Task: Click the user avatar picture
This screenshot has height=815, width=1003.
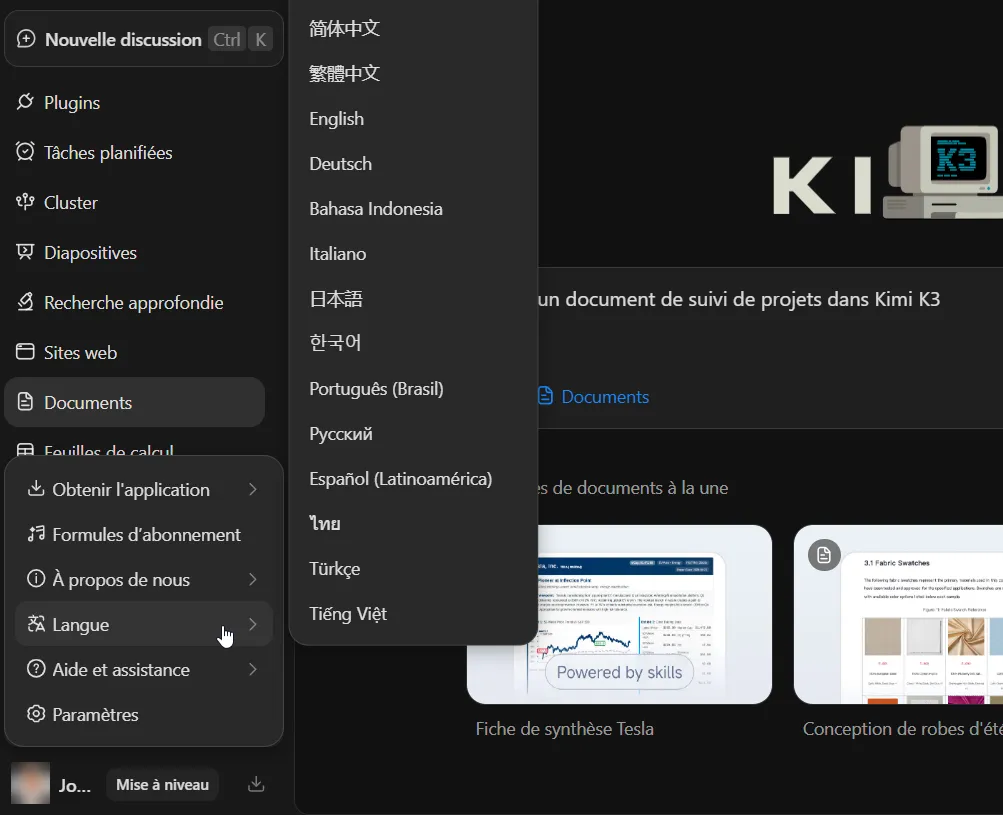Action: pyautogui.click(x=30, y=784)
